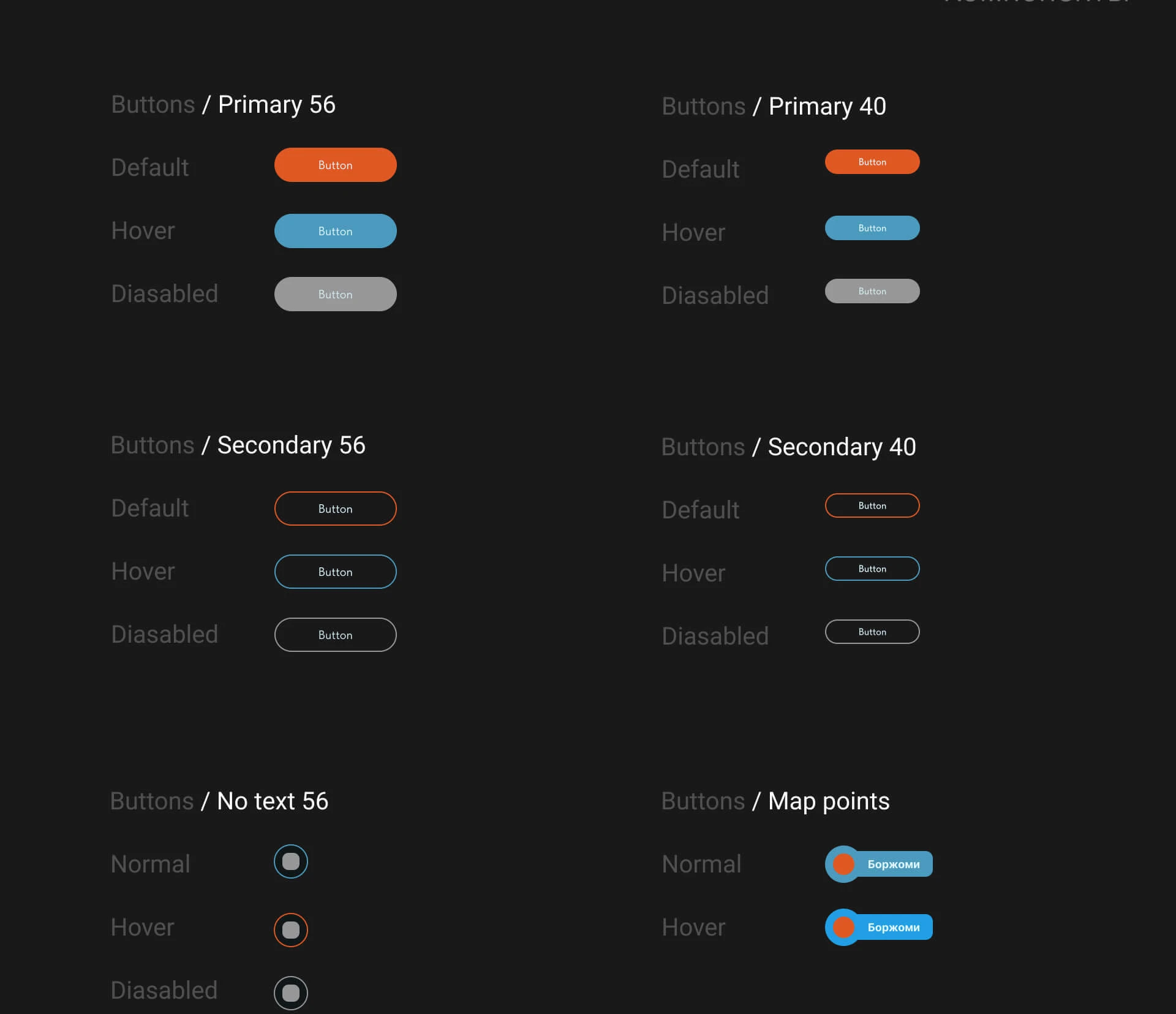Click the gray Primary 56 Disabled button
Screen dimensions: 1176x1014
335,294
